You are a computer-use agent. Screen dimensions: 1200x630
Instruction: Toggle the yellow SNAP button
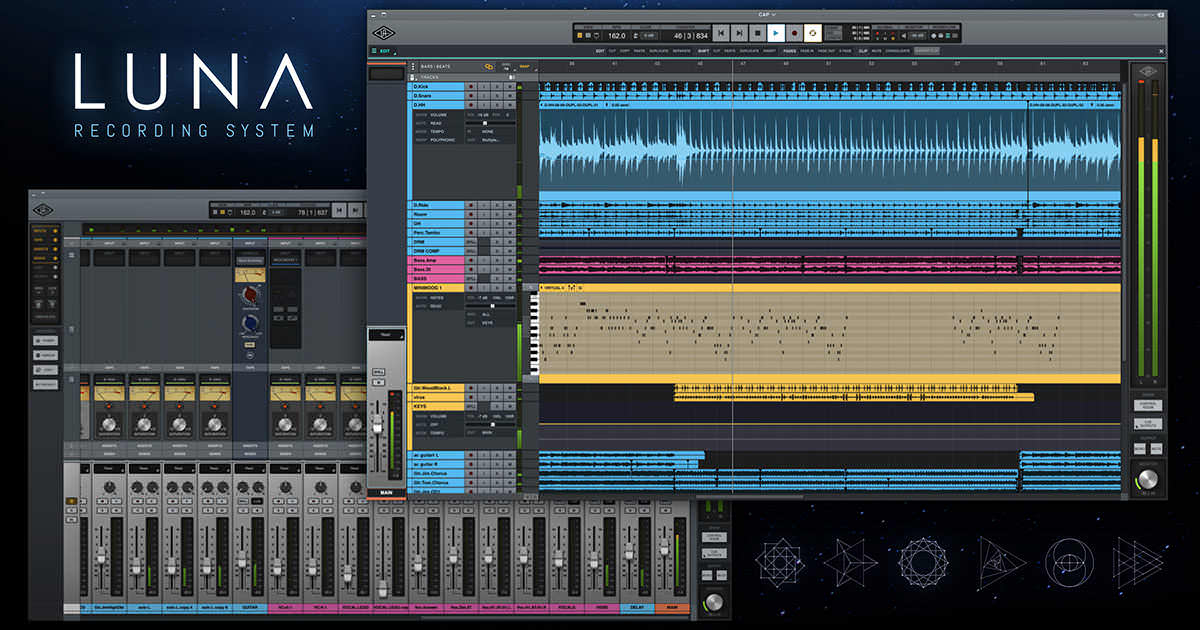pos(524,66)
